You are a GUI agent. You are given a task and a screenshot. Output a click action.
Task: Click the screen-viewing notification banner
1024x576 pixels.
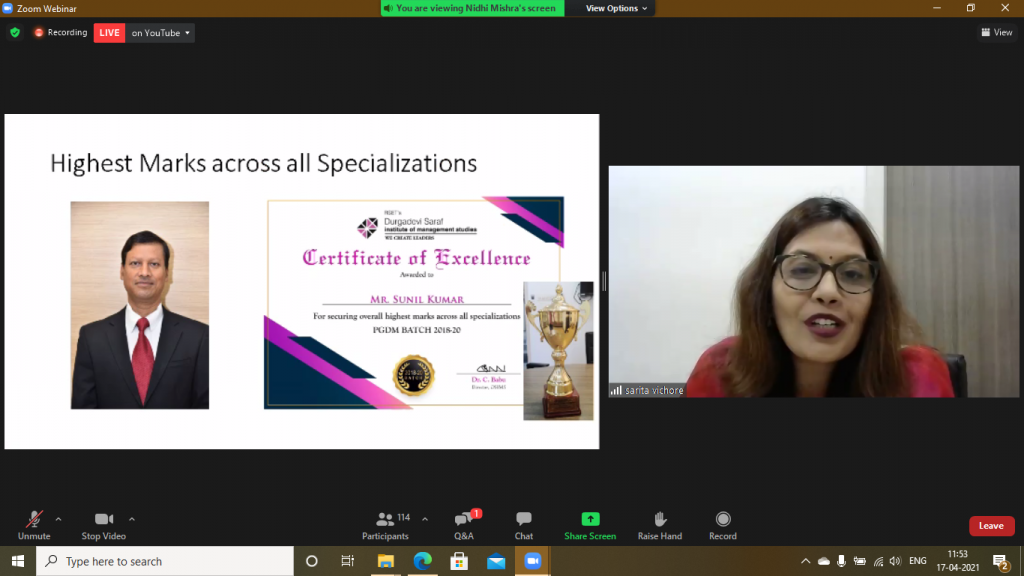[473, 8]
